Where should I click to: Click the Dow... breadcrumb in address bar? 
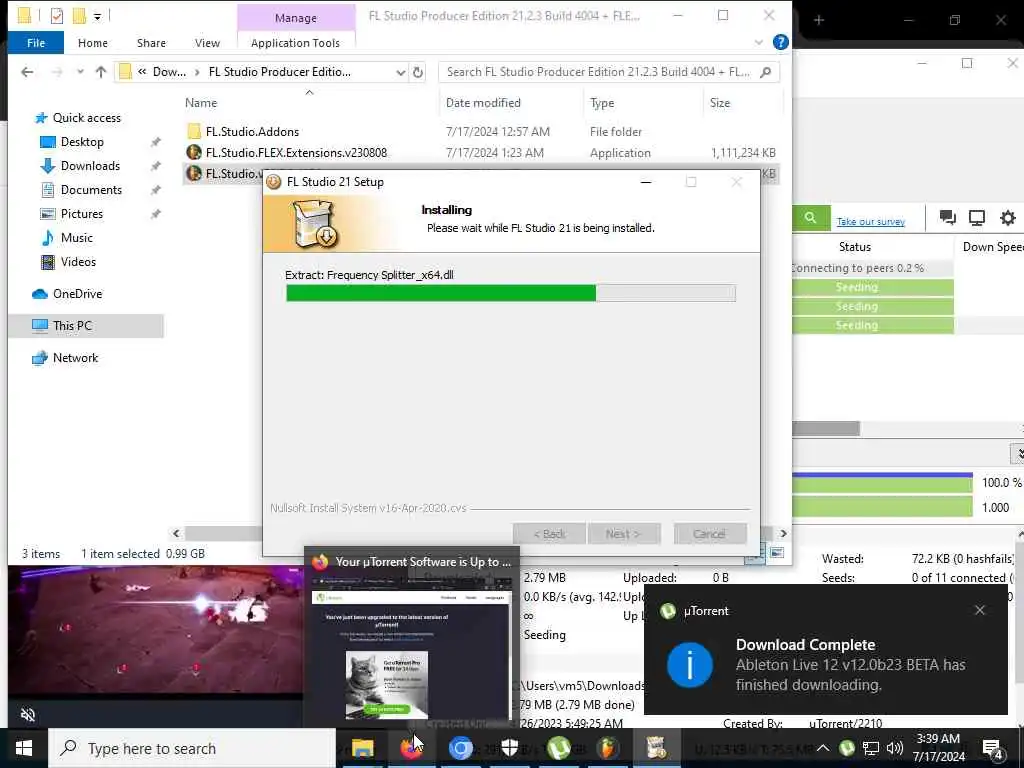tap(169, 72)
